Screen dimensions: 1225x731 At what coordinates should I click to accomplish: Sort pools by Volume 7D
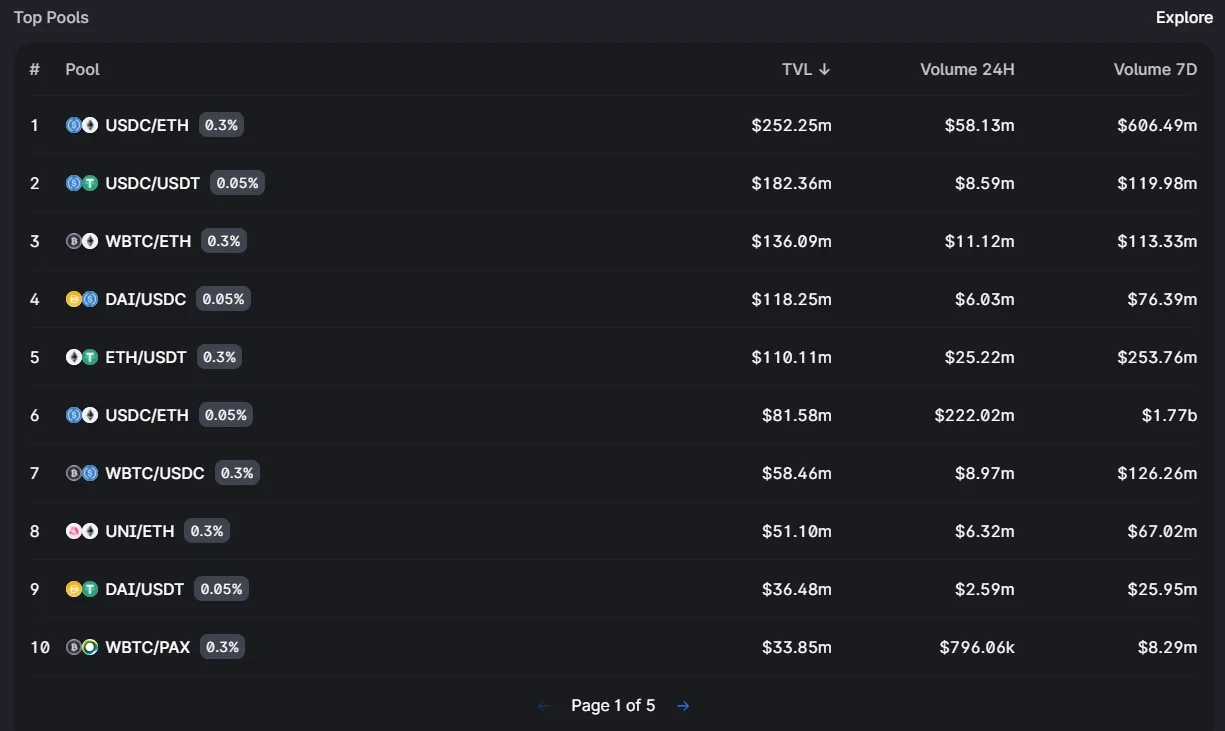pyautogui.click(x=1155, y=69)
